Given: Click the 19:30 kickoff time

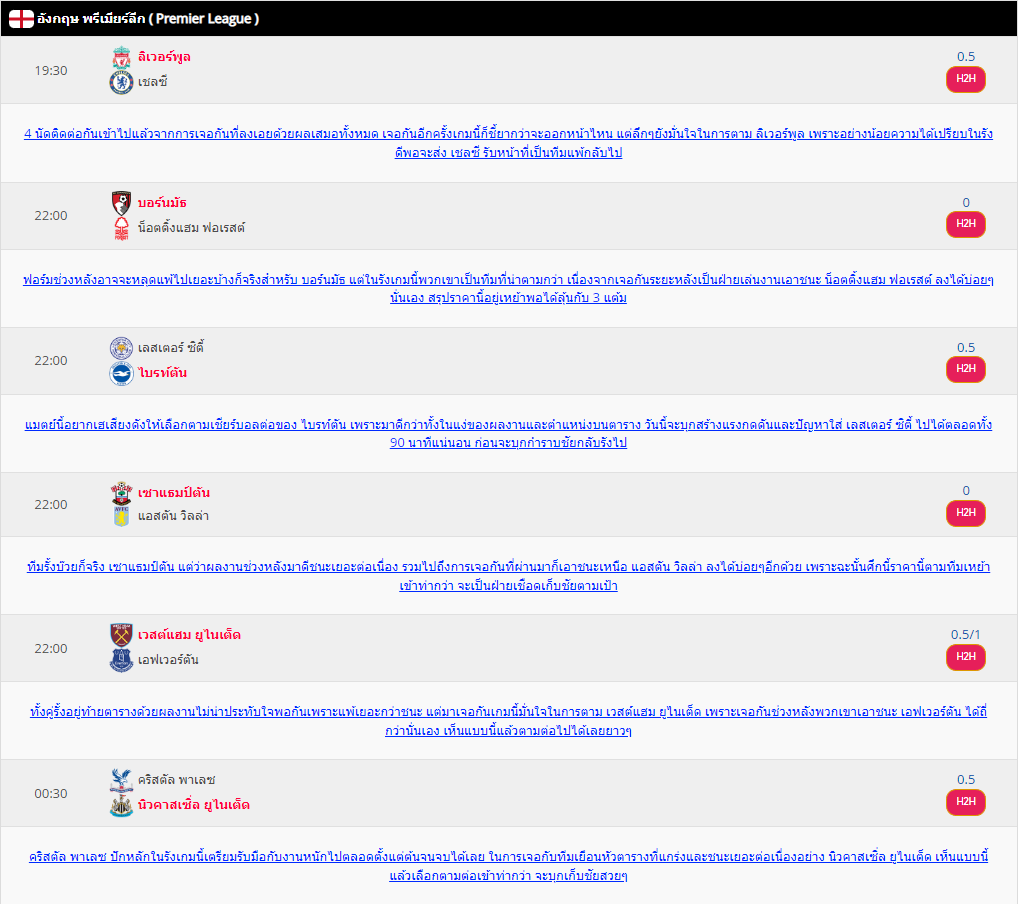Looking at the screenshot, I should (51, 70).
